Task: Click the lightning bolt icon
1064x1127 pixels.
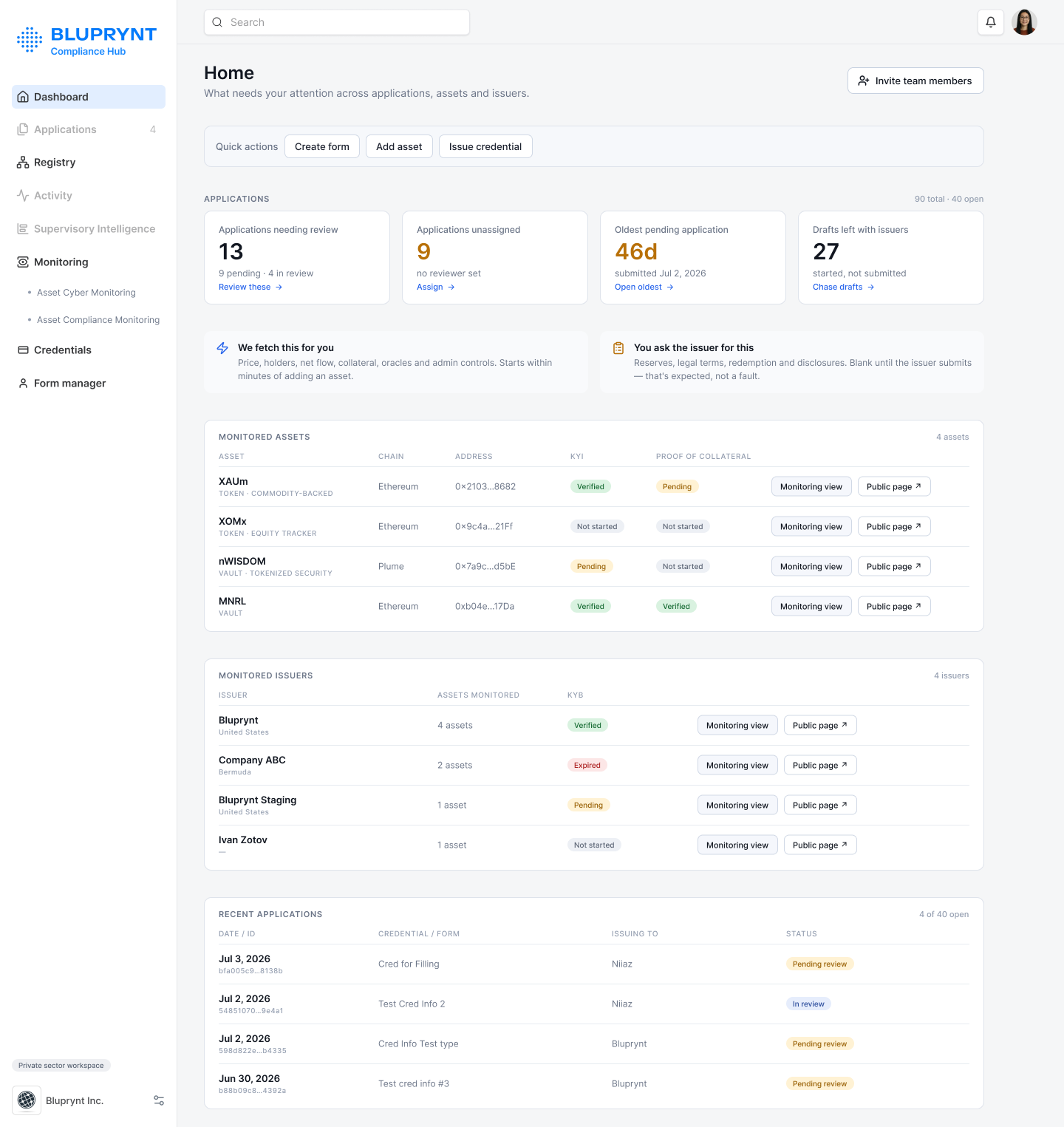Action: click(x=222, y=348)
